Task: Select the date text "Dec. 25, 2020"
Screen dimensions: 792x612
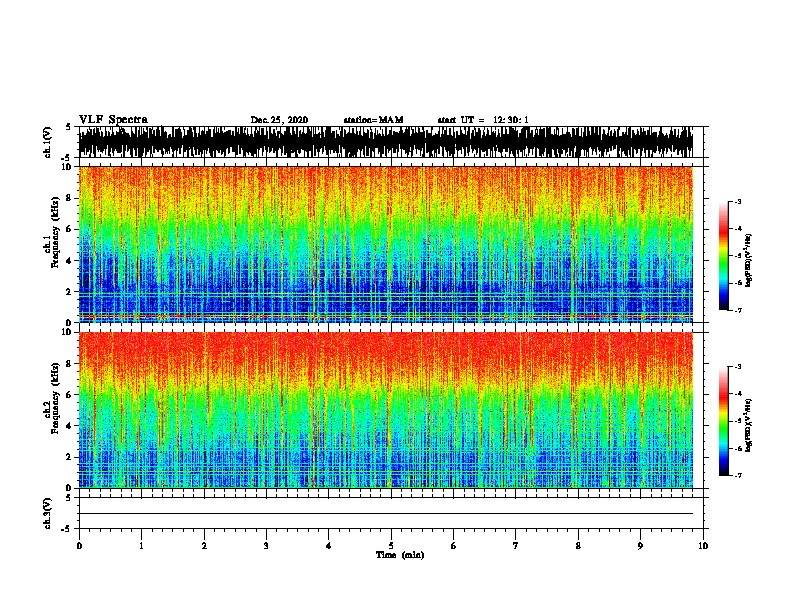Action: (x=279, y=120)
